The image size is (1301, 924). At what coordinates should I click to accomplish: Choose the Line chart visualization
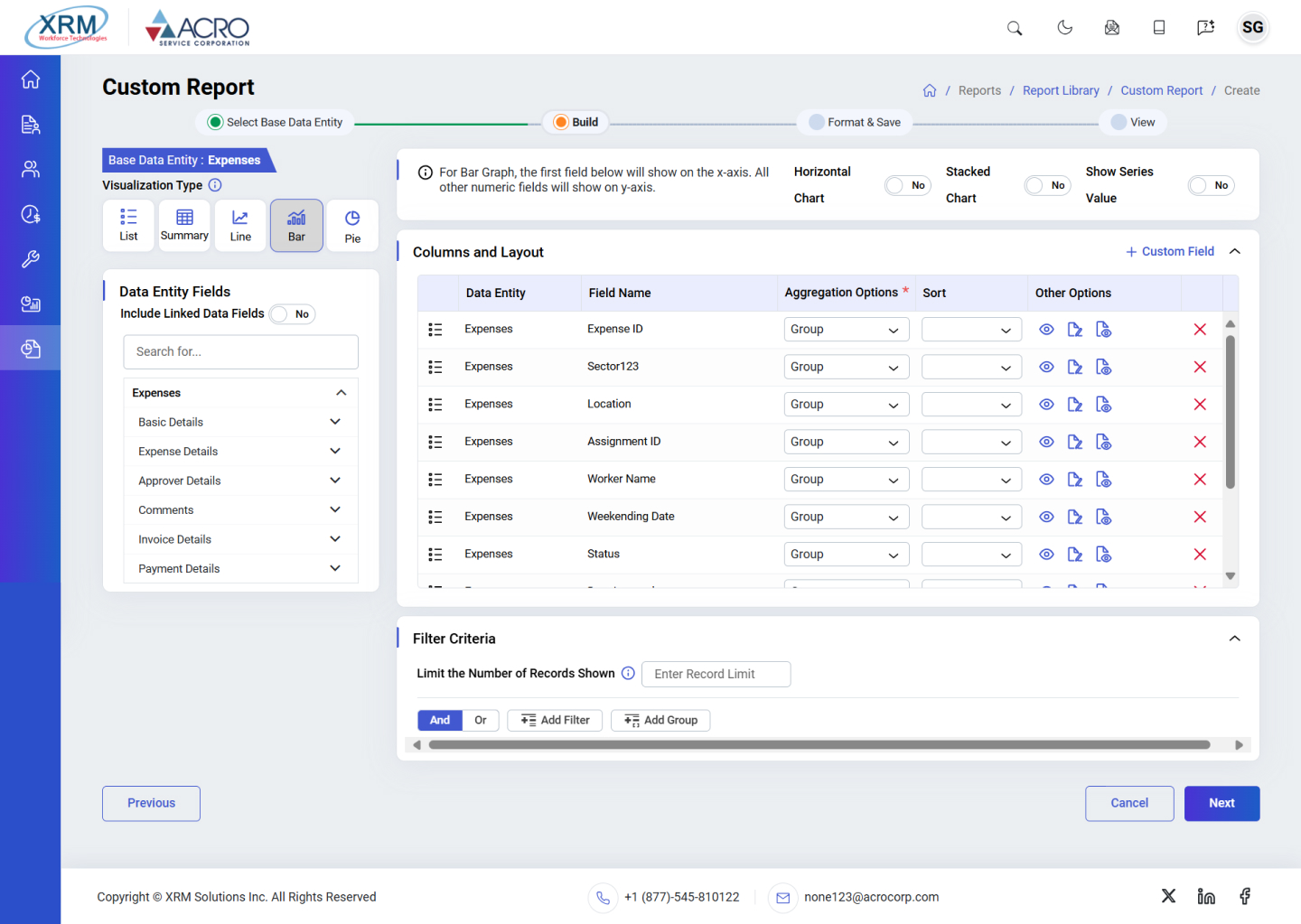click(240, 226)
